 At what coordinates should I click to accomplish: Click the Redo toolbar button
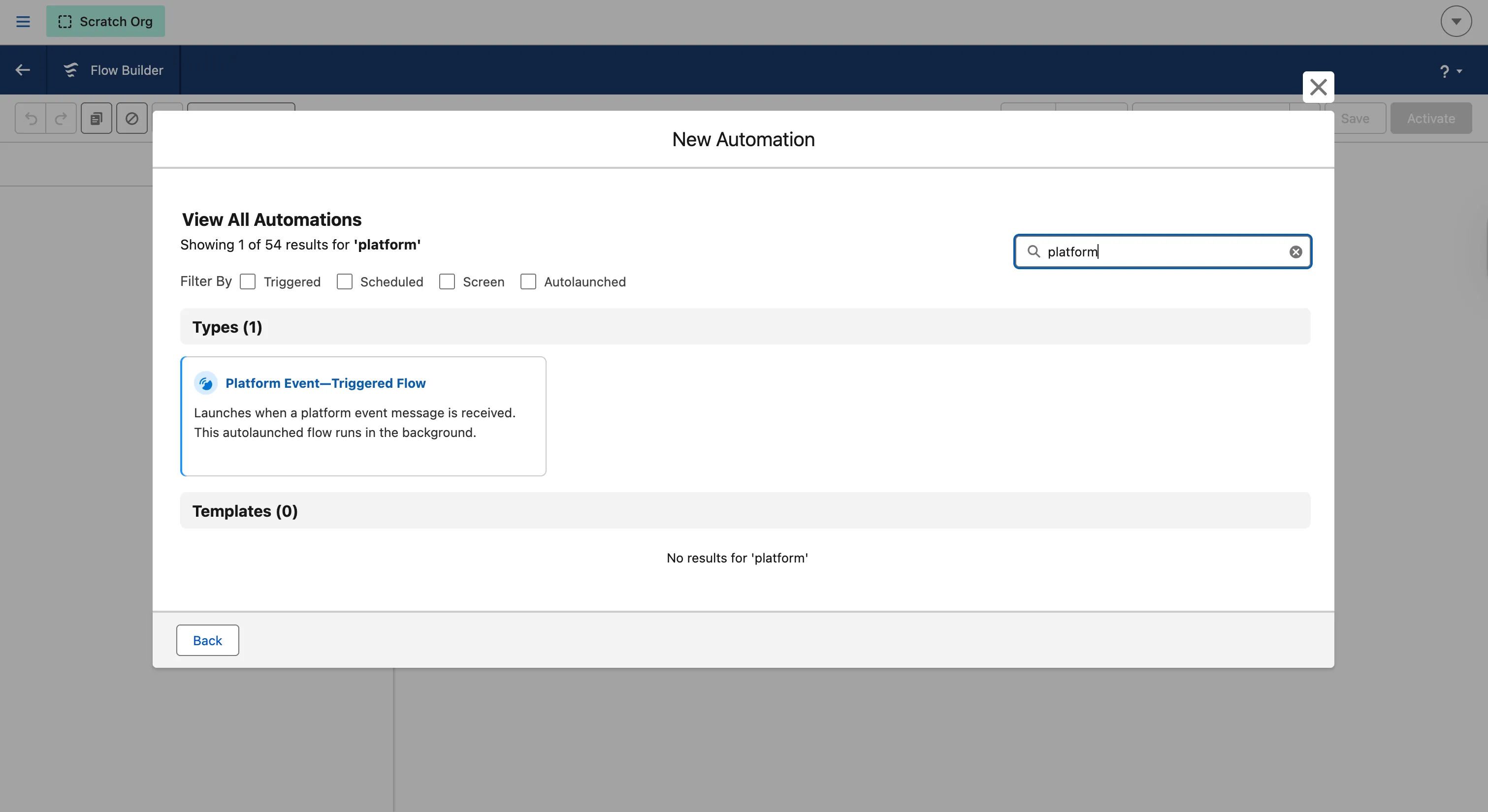61,119
